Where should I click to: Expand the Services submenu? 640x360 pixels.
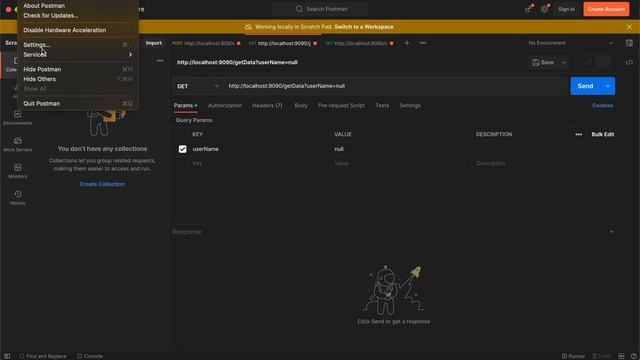(78, 55)
